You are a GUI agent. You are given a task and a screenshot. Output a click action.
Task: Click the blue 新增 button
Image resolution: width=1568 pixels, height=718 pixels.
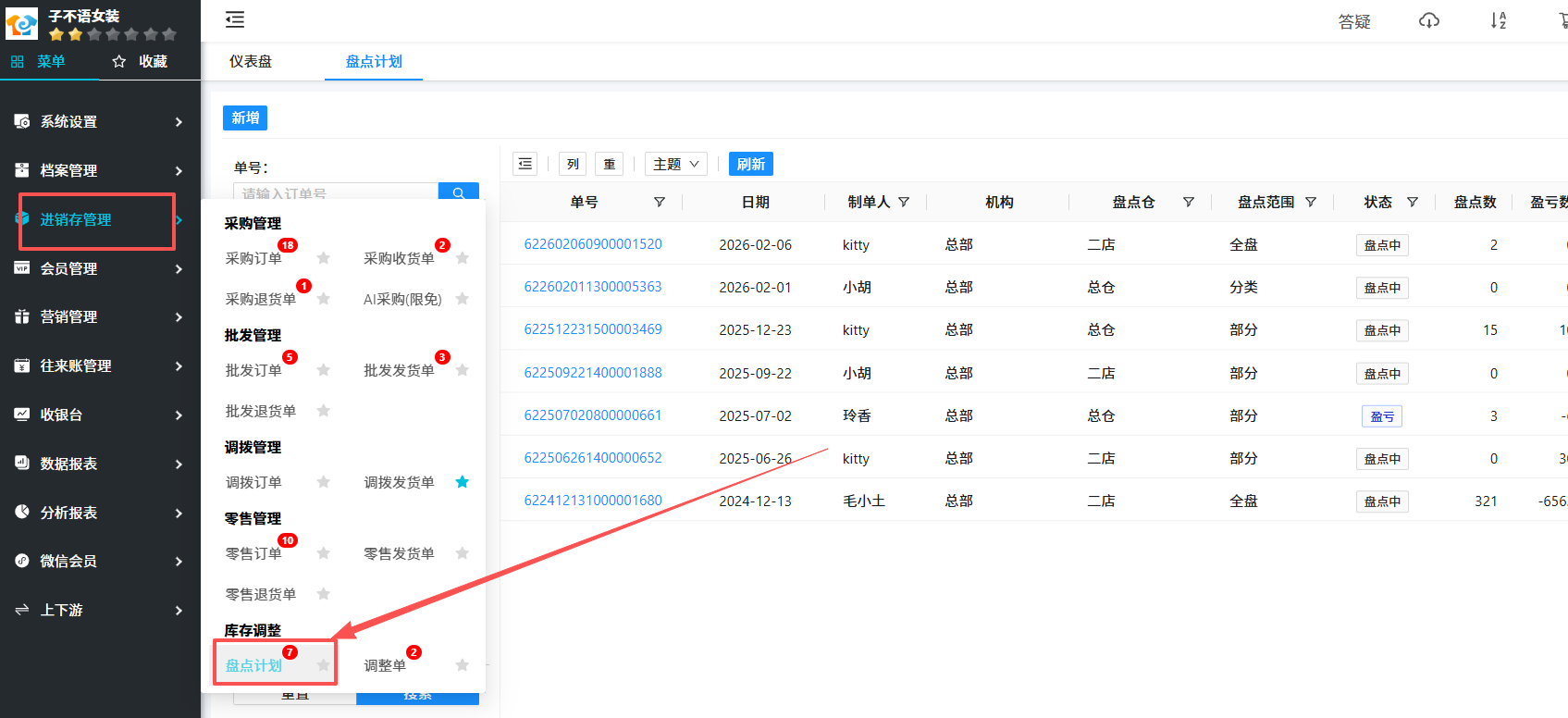pyautogui.click(x=245, y=118)
